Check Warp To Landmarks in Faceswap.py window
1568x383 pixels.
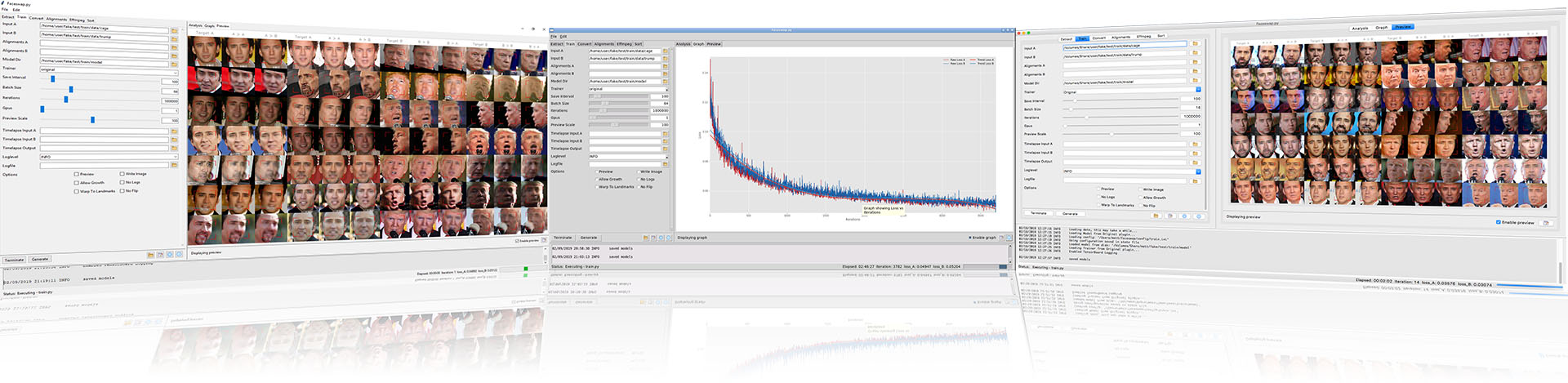pyautogui.click(x=76, y=191)
